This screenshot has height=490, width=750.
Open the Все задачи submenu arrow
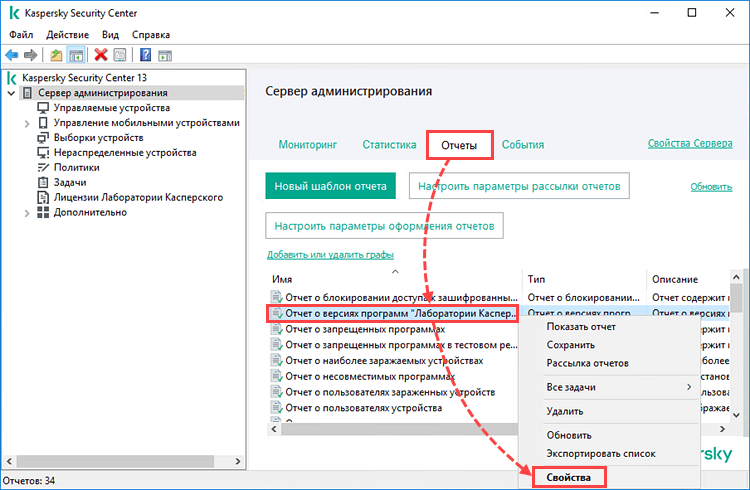coord(689,387)
